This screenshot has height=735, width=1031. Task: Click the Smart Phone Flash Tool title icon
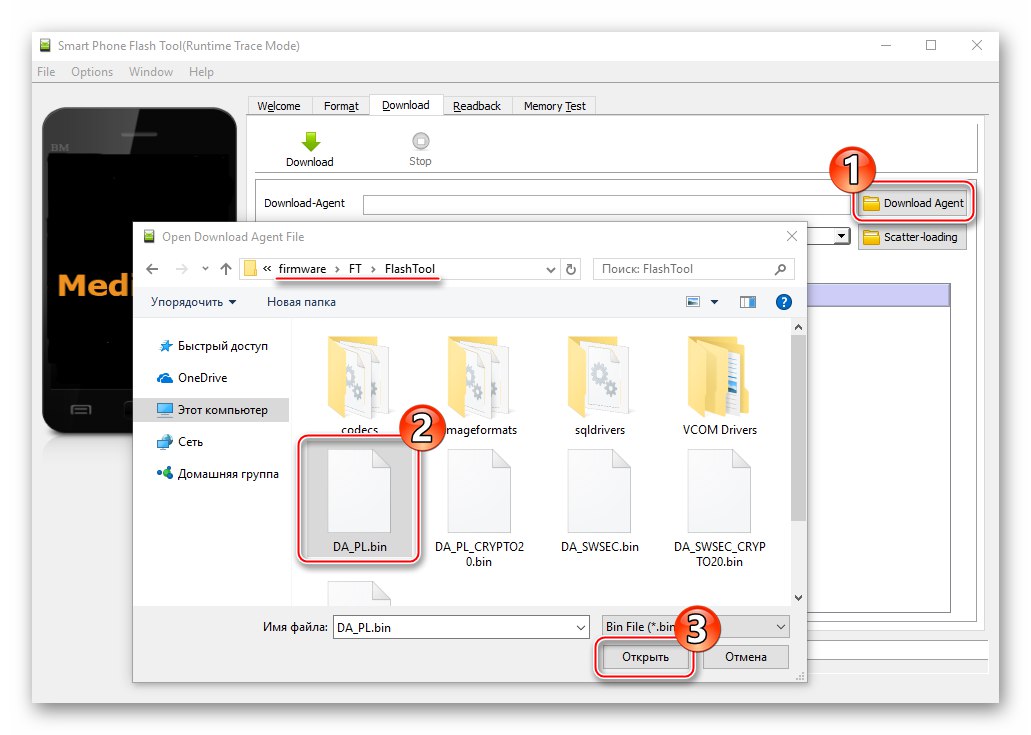click(x=45, y=45)
